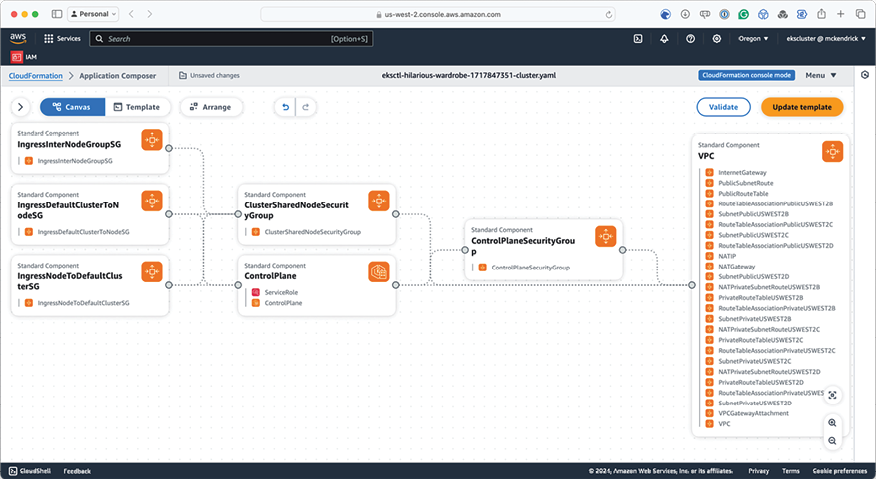Open the notifications bell

(x=664, y=38)
